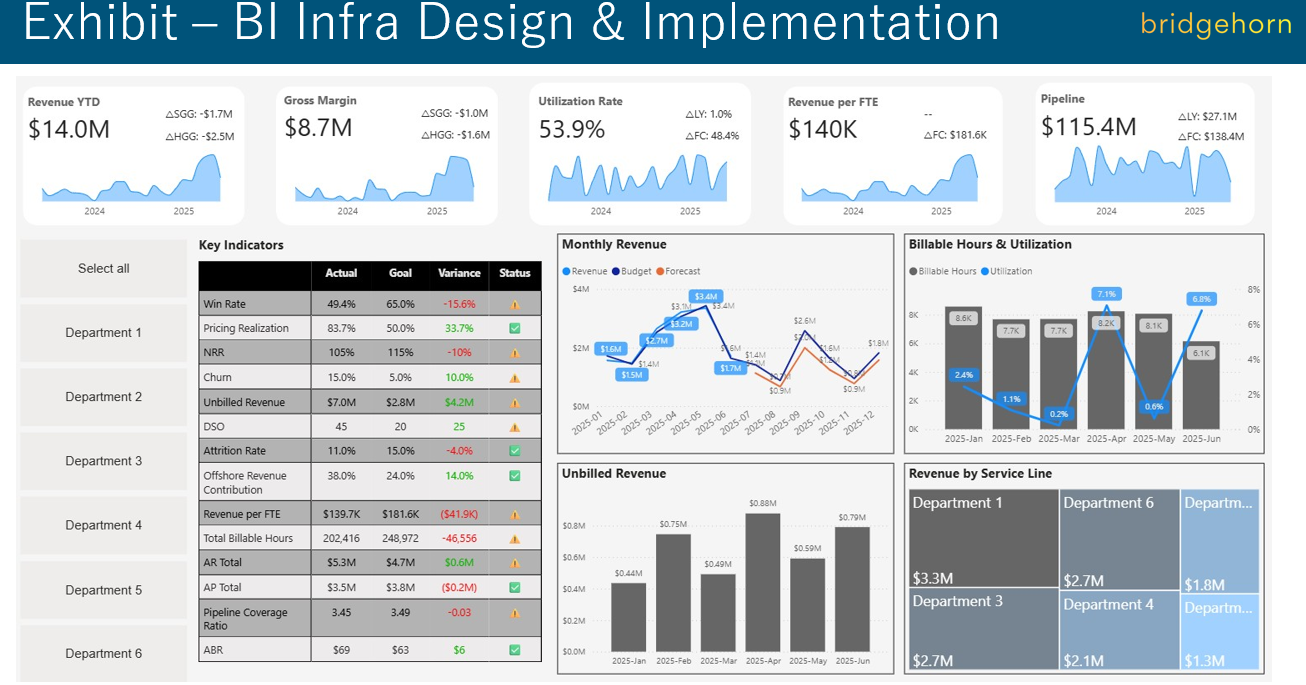Image resolution: width=1306 pixels, height=685 pixels.
Task: Click the $14.0M Revenue YTD value
Action: tap(69, 130)
